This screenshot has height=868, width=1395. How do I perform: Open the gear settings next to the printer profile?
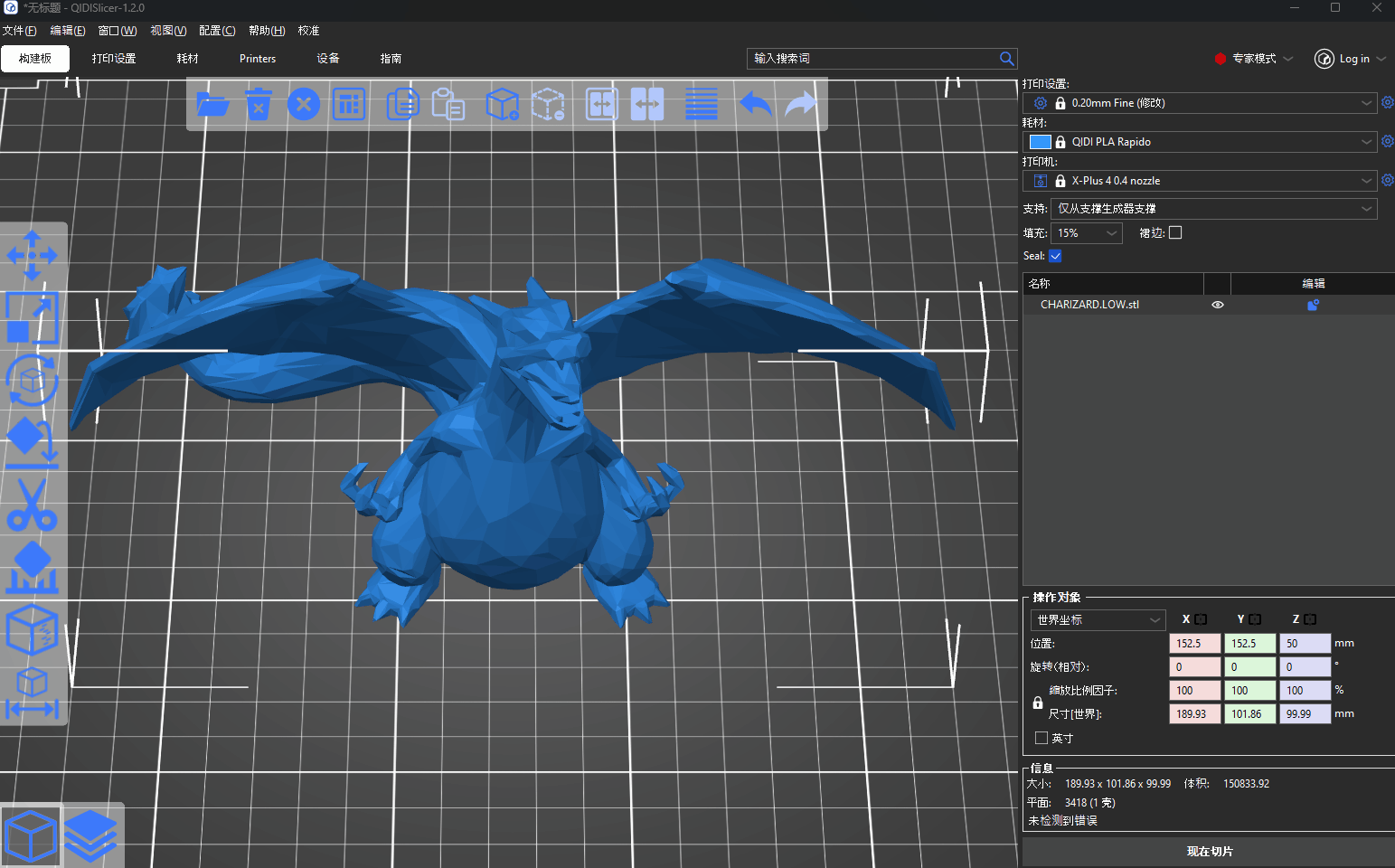(1388, 180)
